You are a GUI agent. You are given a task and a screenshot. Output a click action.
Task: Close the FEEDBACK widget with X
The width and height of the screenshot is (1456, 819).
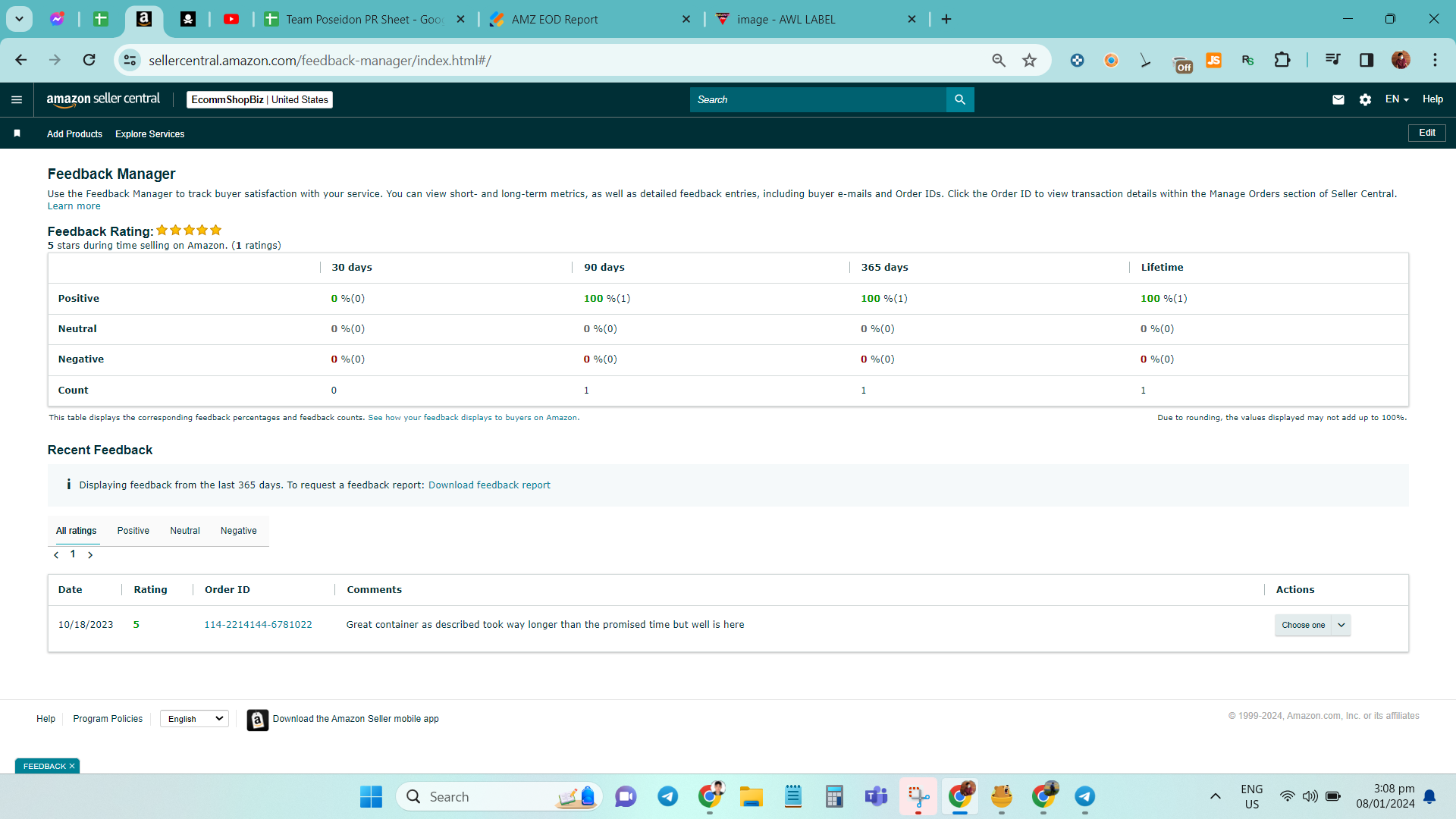[x=72, y=767]
